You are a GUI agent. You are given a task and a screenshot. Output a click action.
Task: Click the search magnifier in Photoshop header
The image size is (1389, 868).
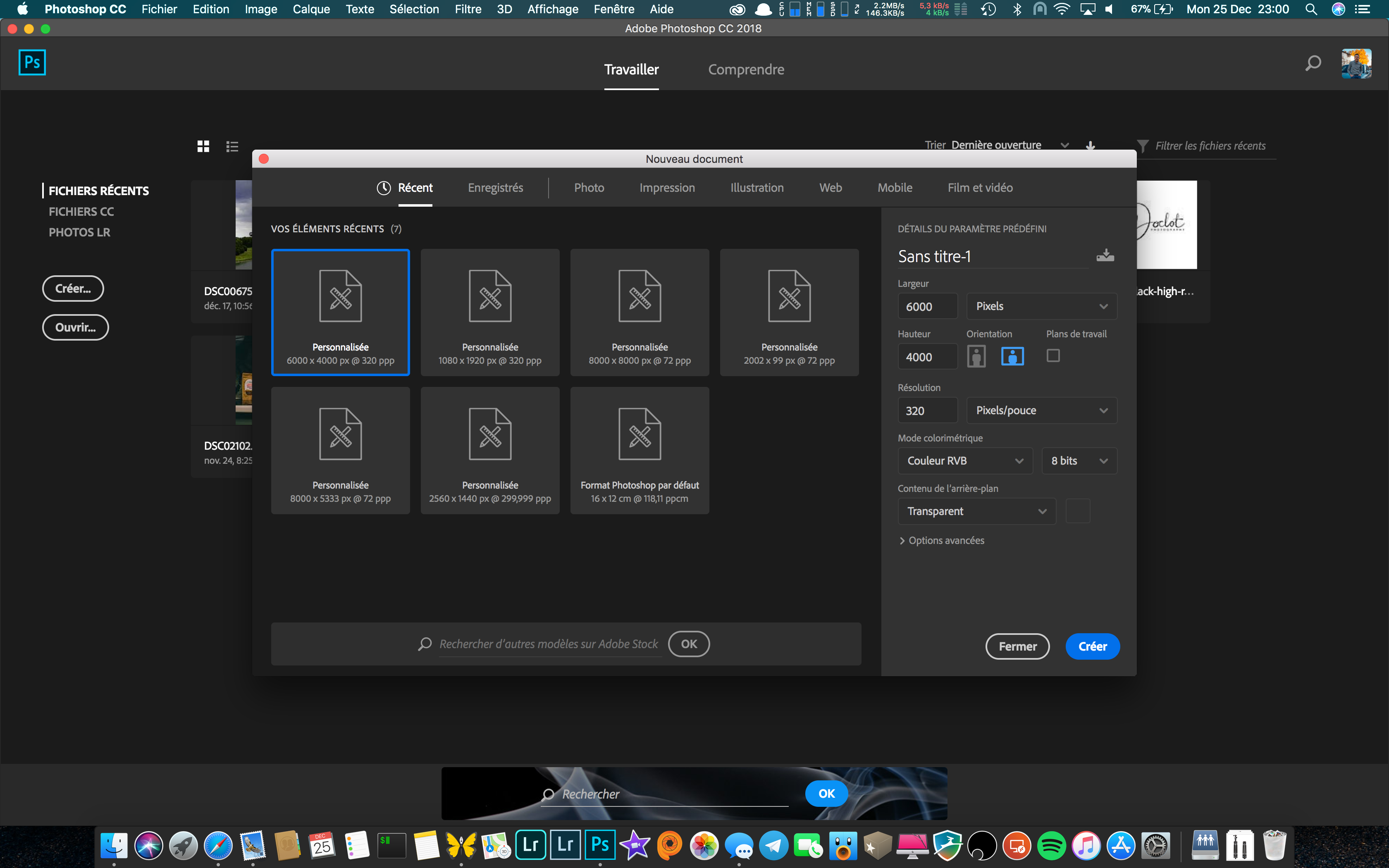click(x=1313, y=62)
